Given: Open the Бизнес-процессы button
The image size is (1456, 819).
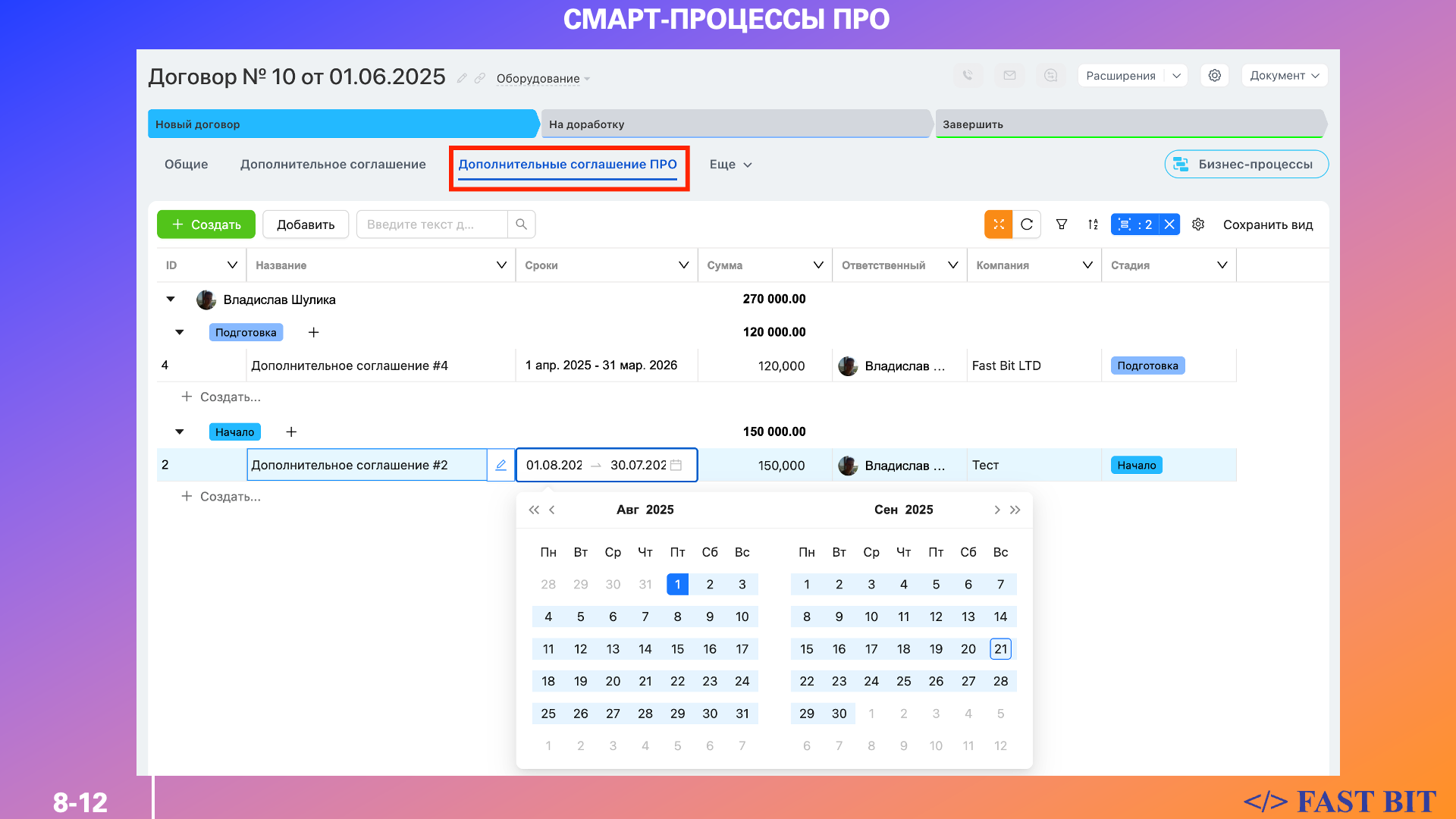Looking at the screenshot, I should tap(1246, 165).
